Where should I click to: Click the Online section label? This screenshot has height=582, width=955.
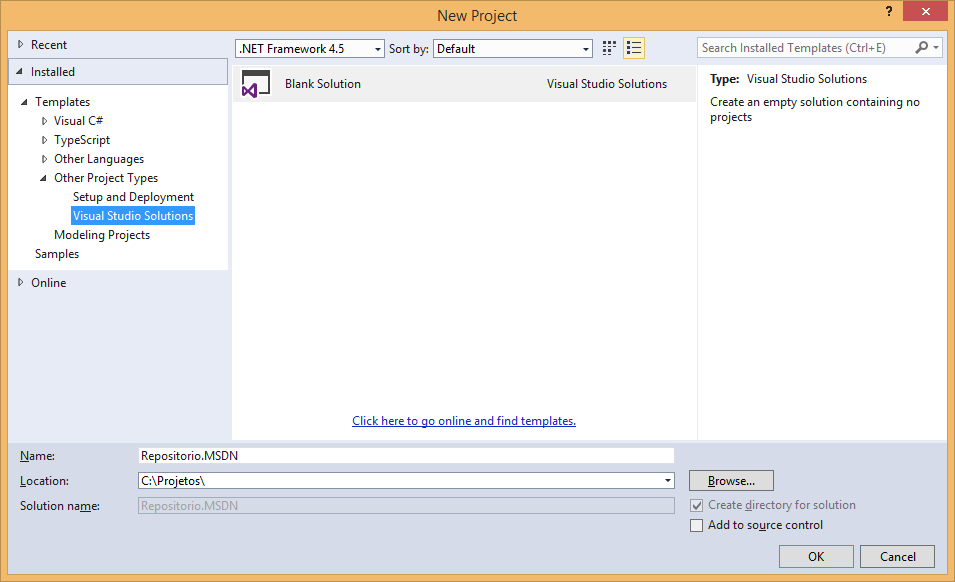[49, 282]
